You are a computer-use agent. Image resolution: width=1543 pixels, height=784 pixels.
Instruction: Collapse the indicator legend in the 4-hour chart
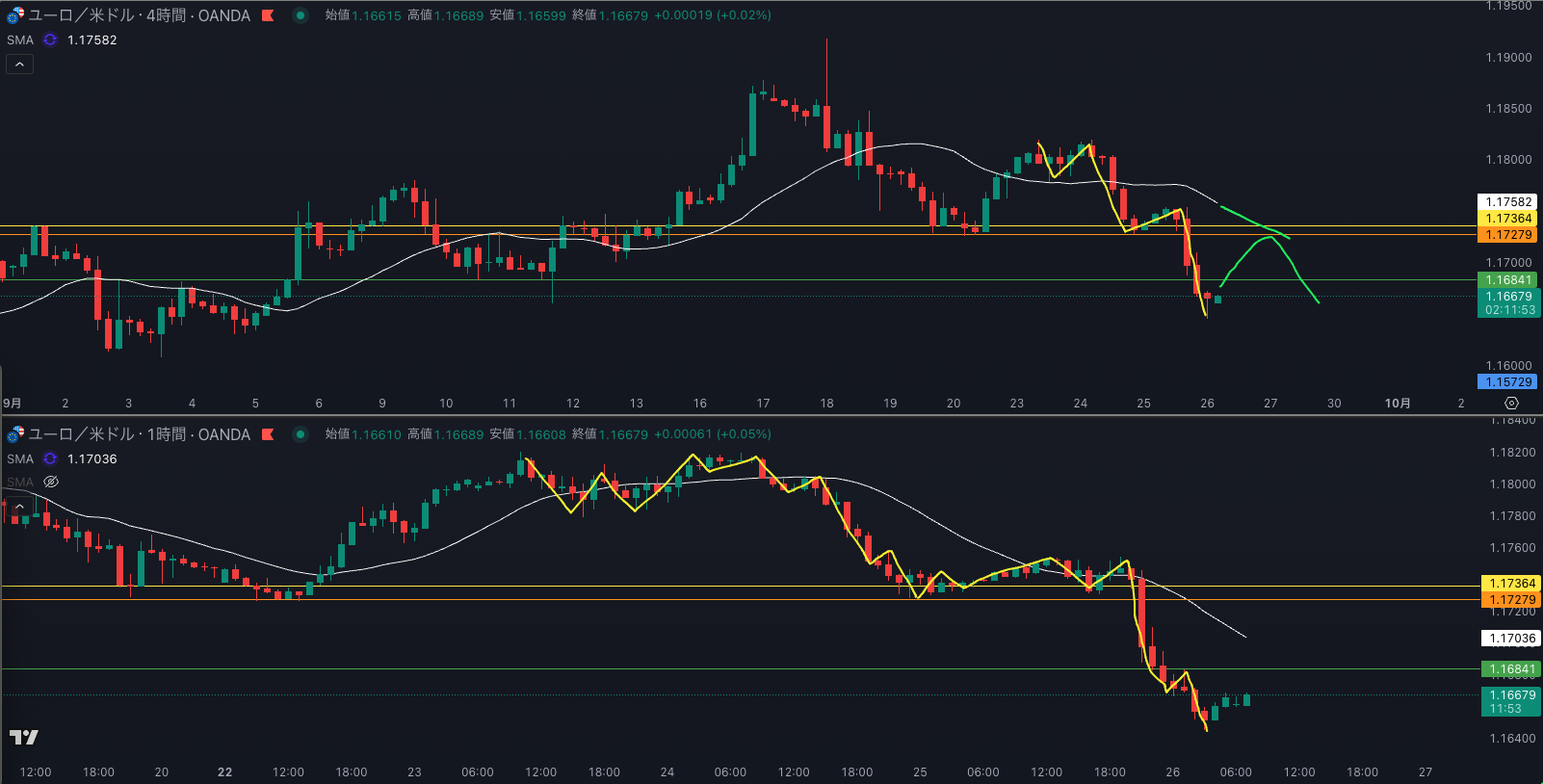click(x=19, y=65)
